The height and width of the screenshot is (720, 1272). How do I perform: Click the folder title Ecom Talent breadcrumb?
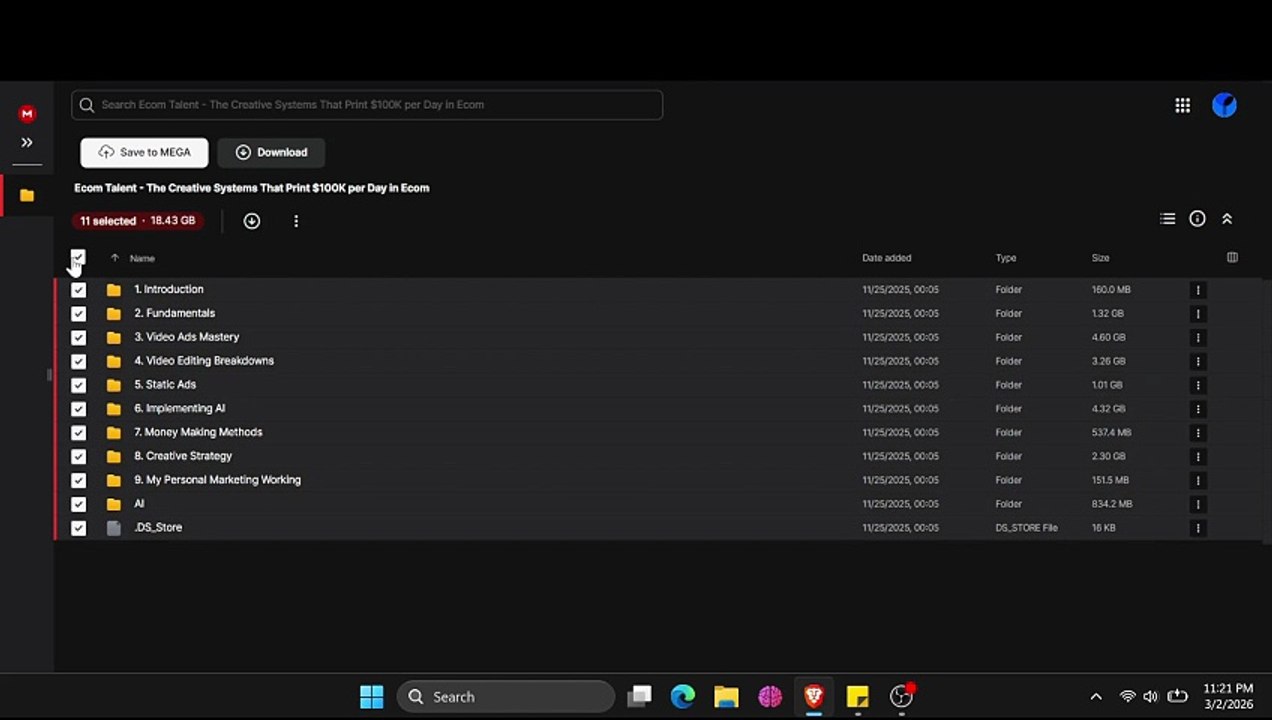click(x=252, y=188)
